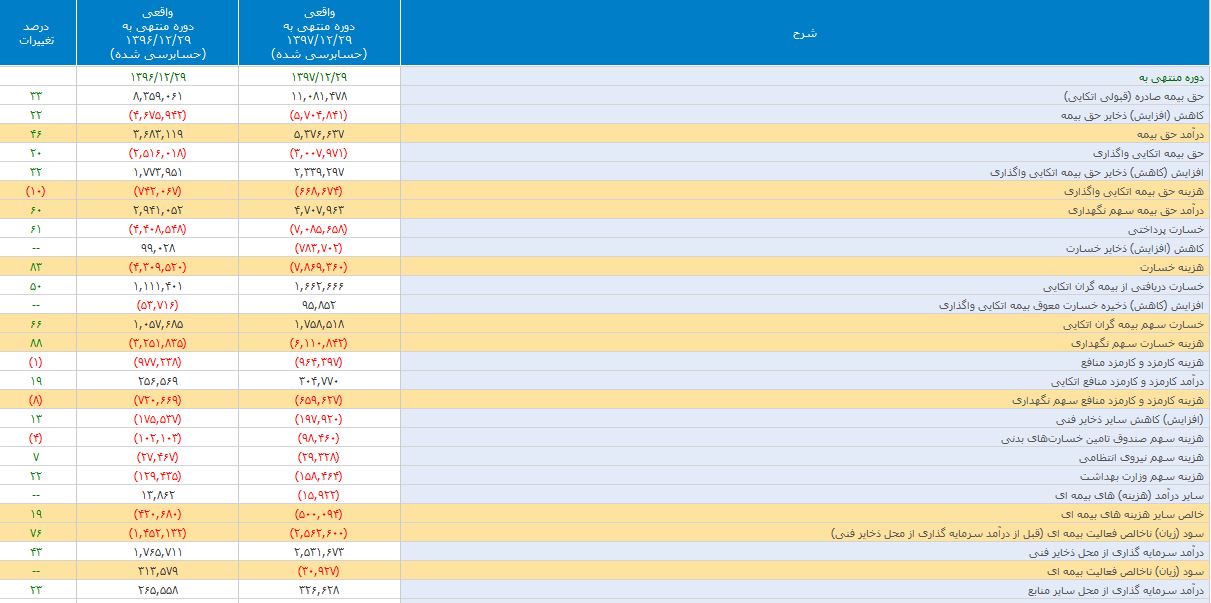Click the حق بیمه صادره (قبولی اتکایی) row label

1133,96
